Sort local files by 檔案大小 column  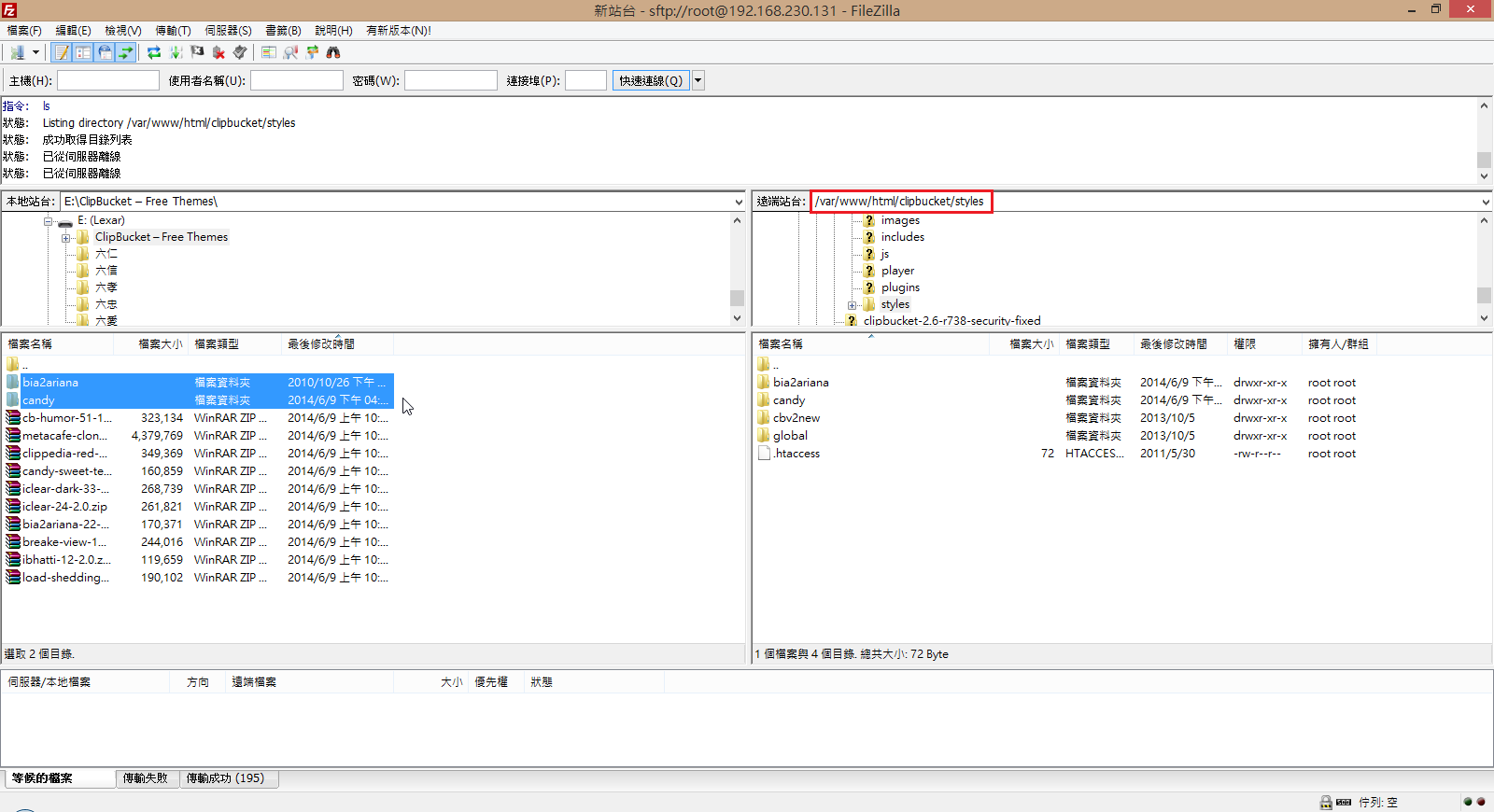(150, 344)
